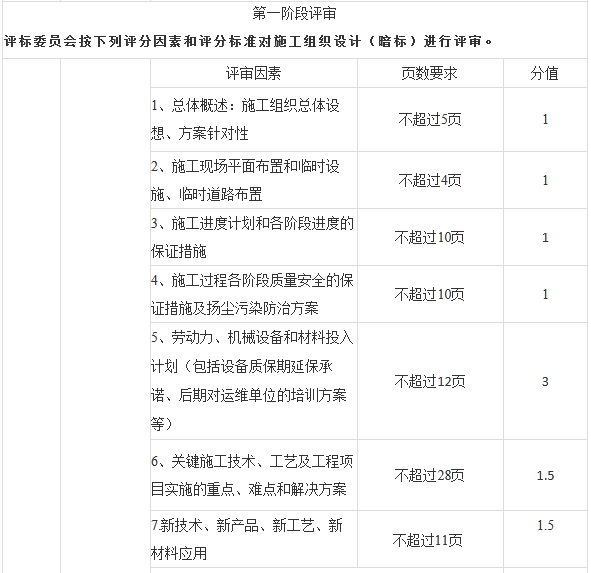Select the cell '4、施工过程各阶段质量安全的保证措施'
The height and width of the screenshot is (573, 591).
pyautogui.click(x=253, y=294)
